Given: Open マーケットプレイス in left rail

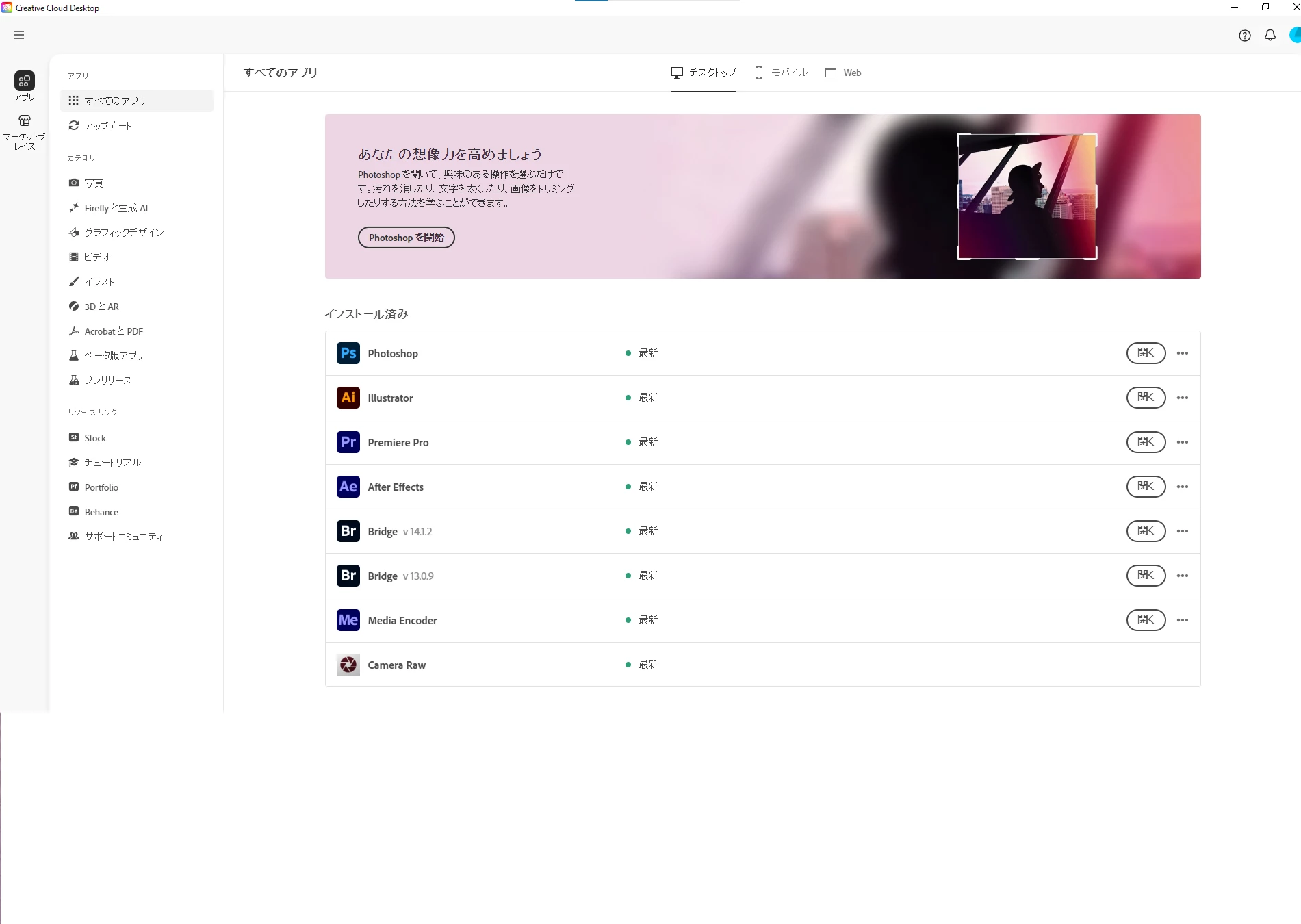Looking at the screenshot, I should click(x=25, y=133).
